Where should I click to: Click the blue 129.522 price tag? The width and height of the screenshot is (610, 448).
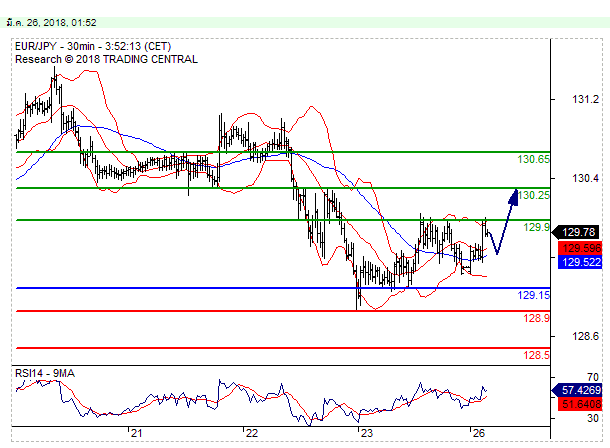(580, 262)
